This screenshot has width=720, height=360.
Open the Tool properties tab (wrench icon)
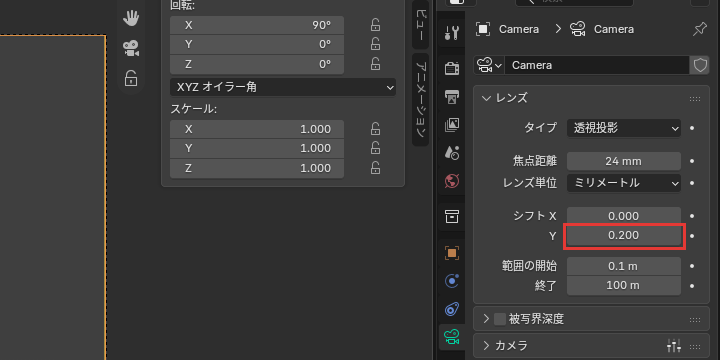(452, 33)
